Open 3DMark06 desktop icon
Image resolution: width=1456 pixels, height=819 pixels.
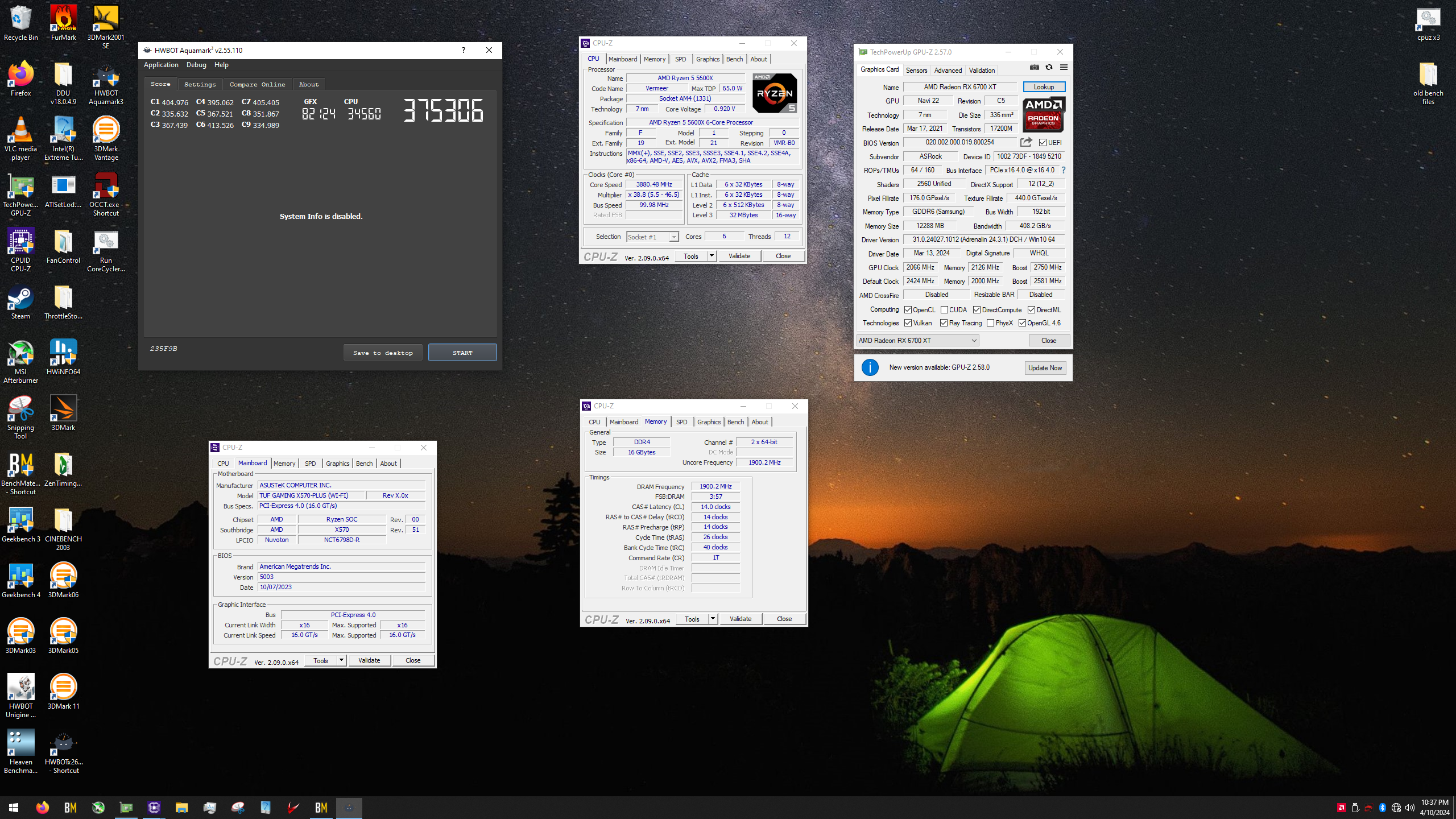(63, 581)
